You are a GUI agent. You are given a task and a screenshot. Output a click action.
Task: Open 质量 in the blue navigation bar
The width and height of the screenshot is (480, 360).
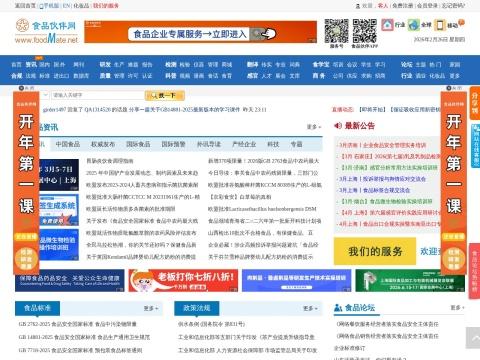[105, 76]
